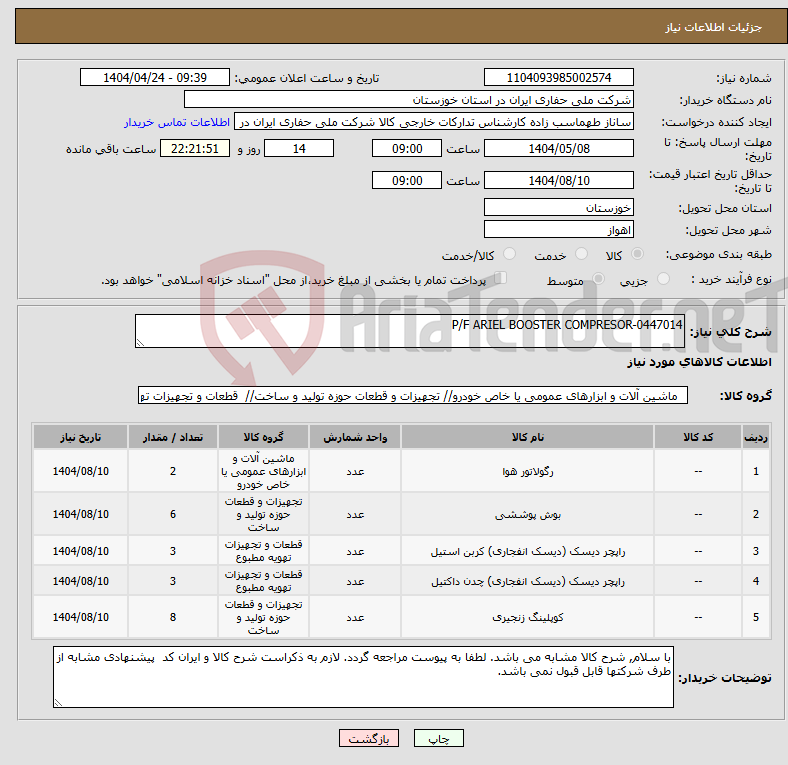This screenshot has height=765, width=788.
Task: Open buyer contact info link اطلاعات تماس خریدار
Action: tap(177, 122)
